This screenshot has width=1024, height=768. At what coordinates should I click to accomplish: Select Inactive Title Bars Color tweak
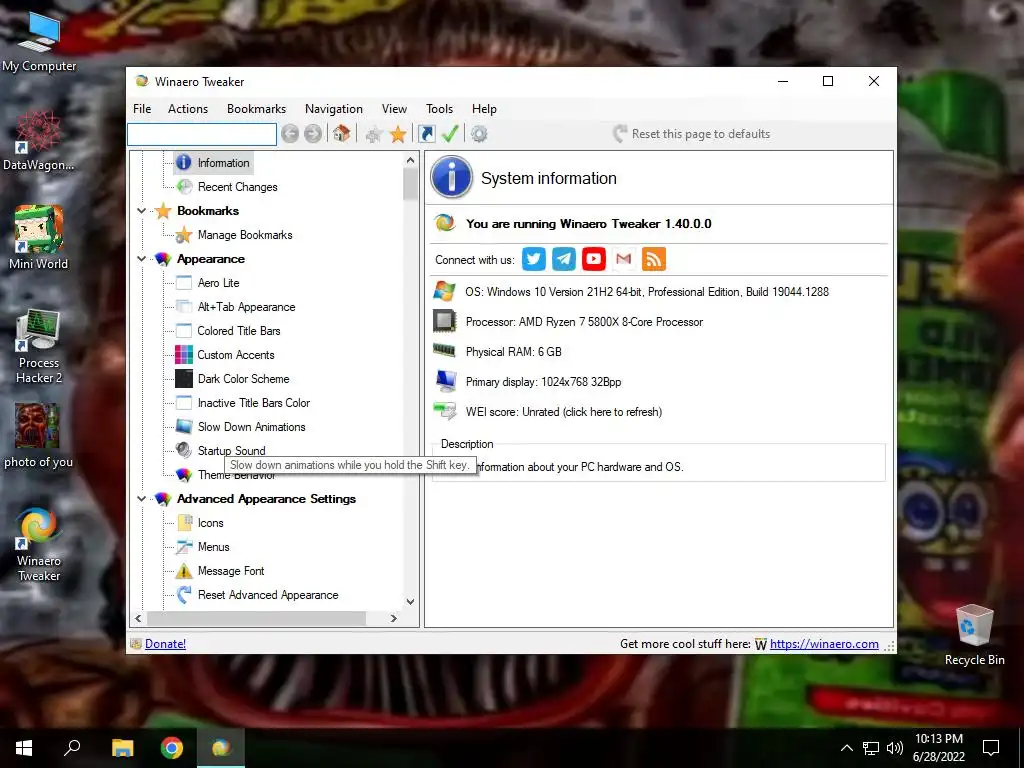pos(253,403)
